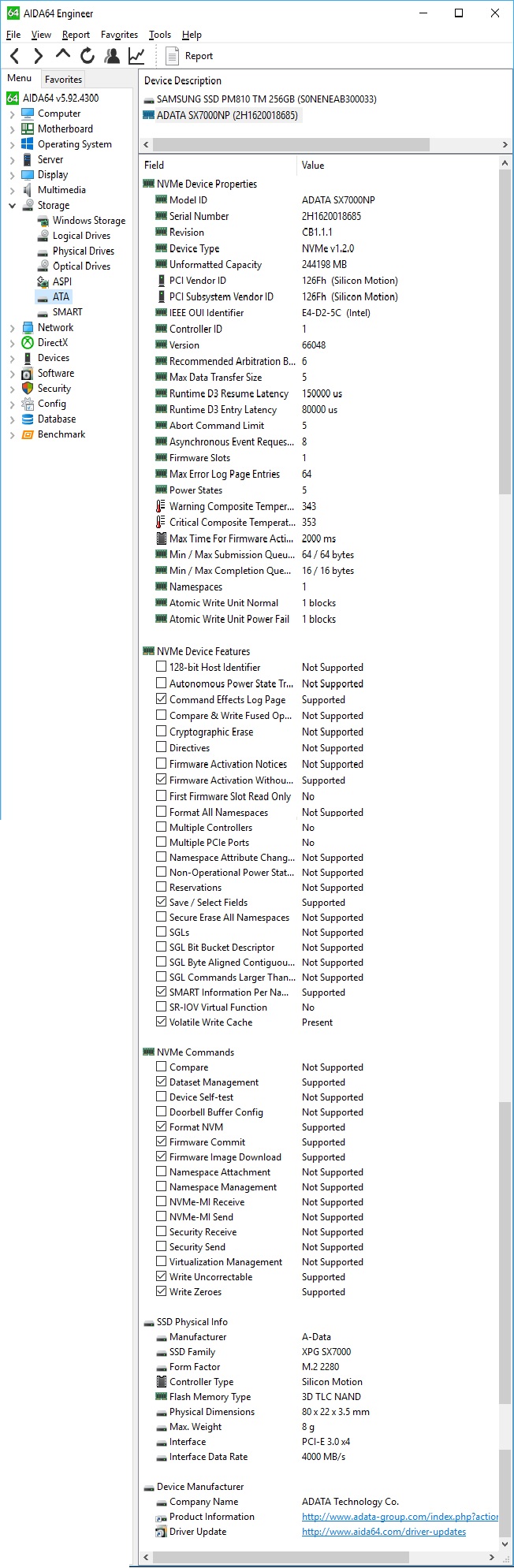Screen dimensions: 514x1568
Task: Open the Tools menu
Action: [160, 35]
